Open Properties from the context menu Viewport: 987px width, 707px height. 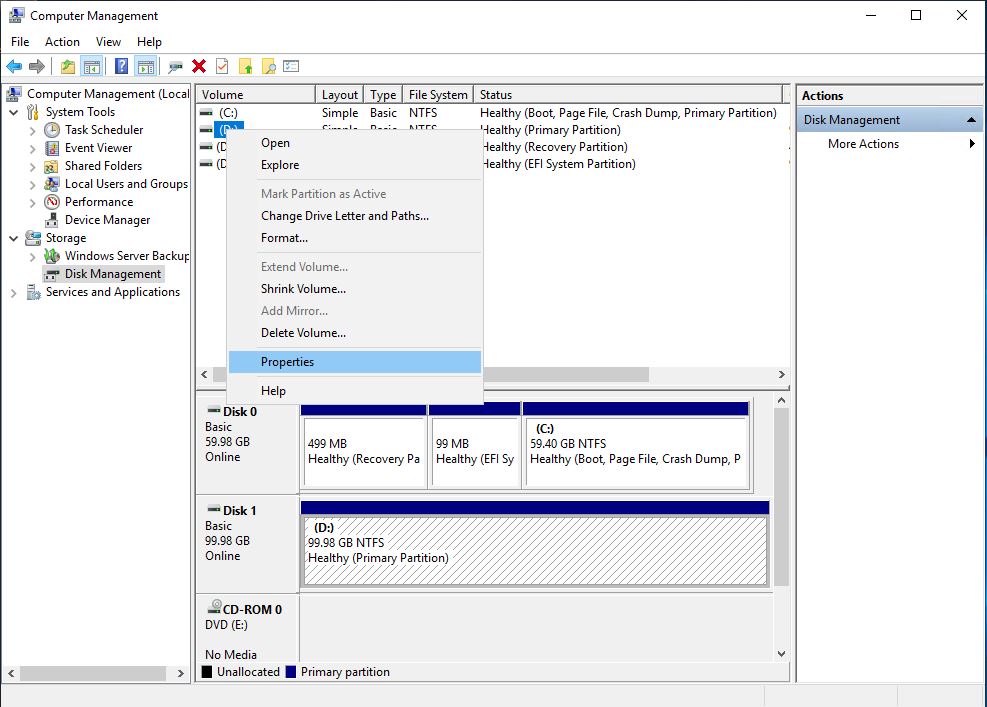point(354,362)
